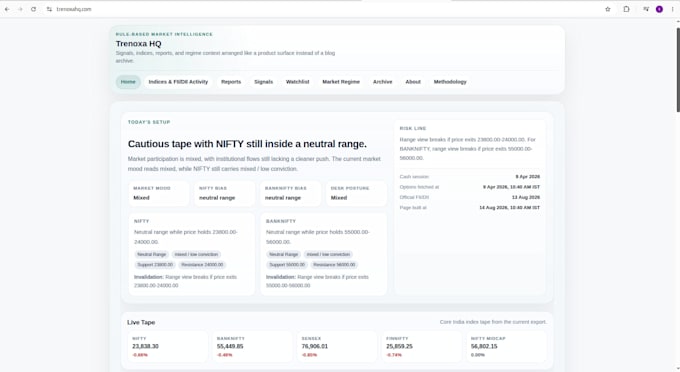The image size is (680, 372).
Task: Open the Signals tab
Action: (x=264, y=82)
